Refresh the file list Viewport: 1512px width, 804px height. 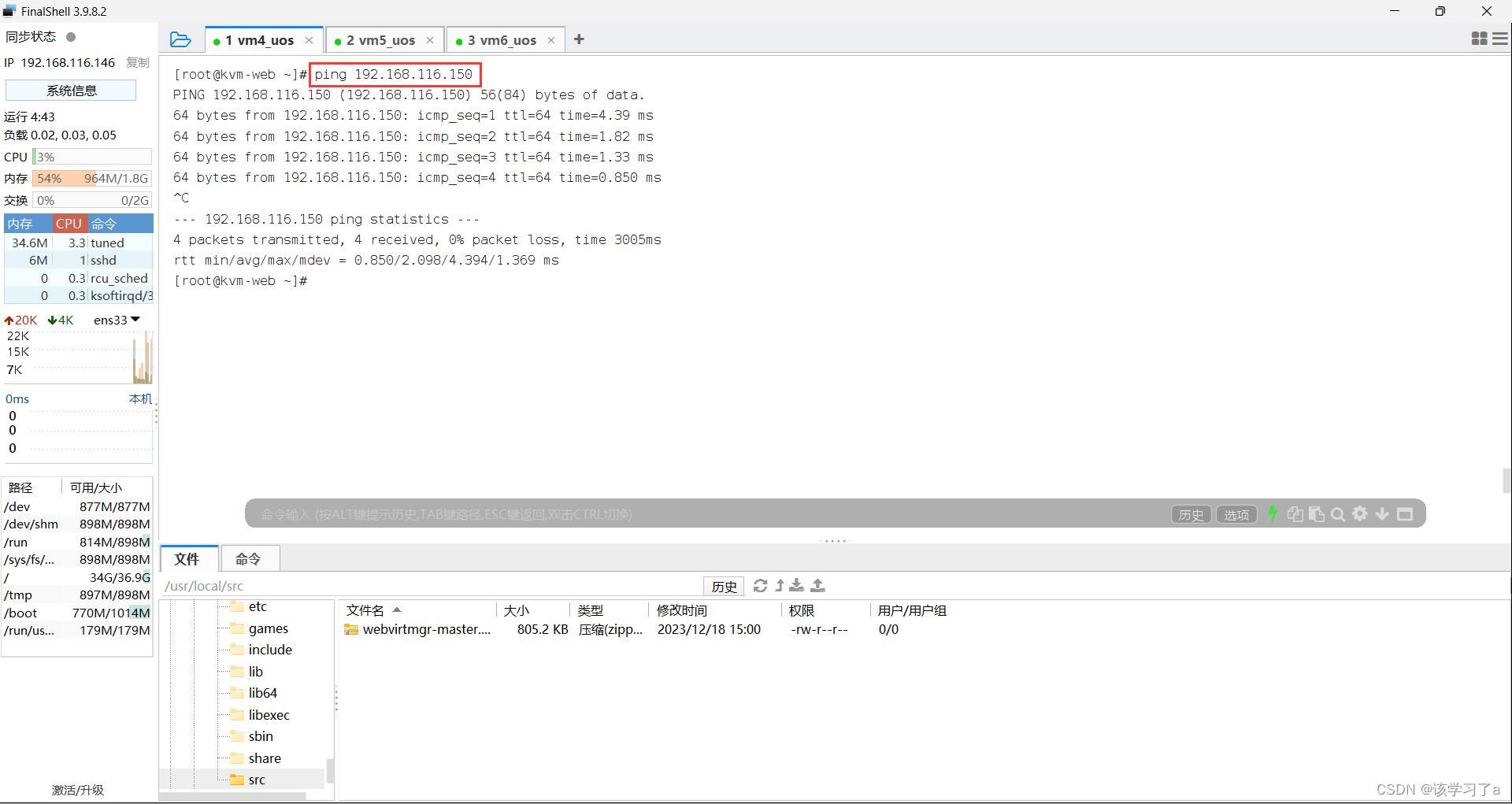tap(760, 585)
